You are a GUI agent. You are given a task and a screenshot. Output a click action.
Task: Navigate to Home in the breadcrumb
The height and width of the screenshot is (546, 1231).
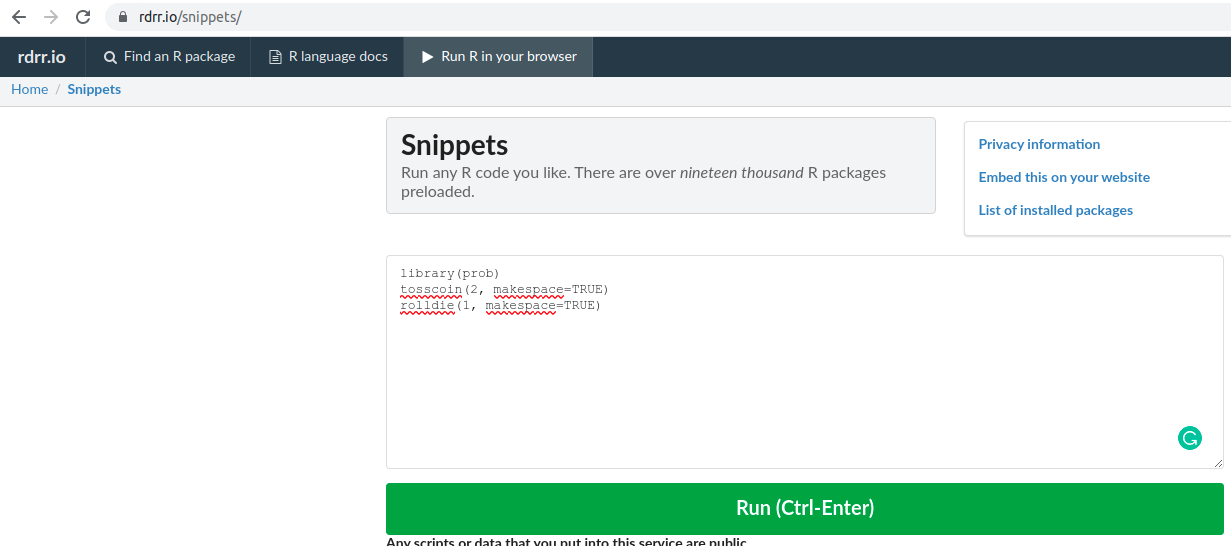[29, 89]
